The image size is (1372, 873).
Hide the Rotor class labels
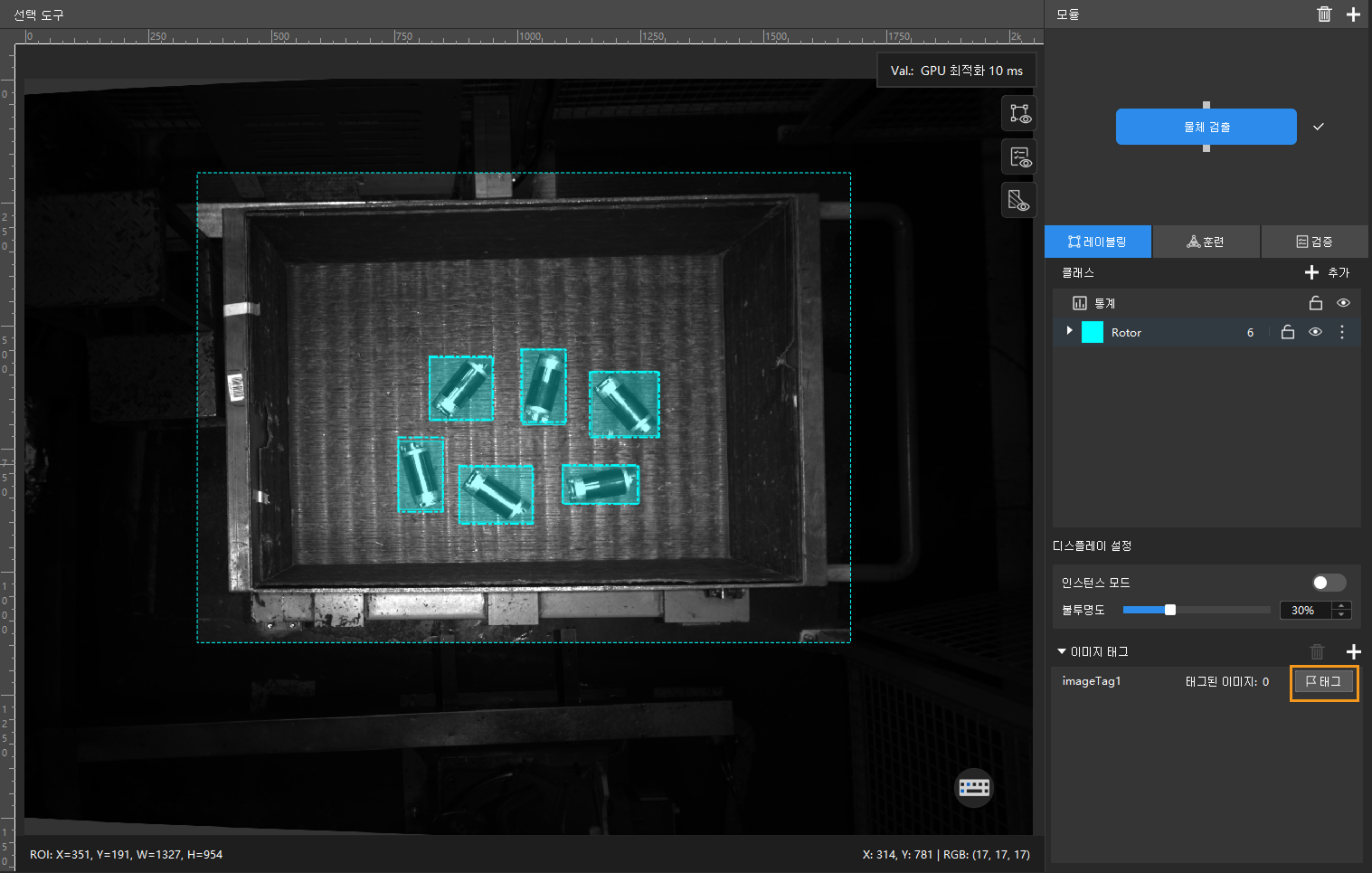pyautogui.click(x=1315, y=332)
